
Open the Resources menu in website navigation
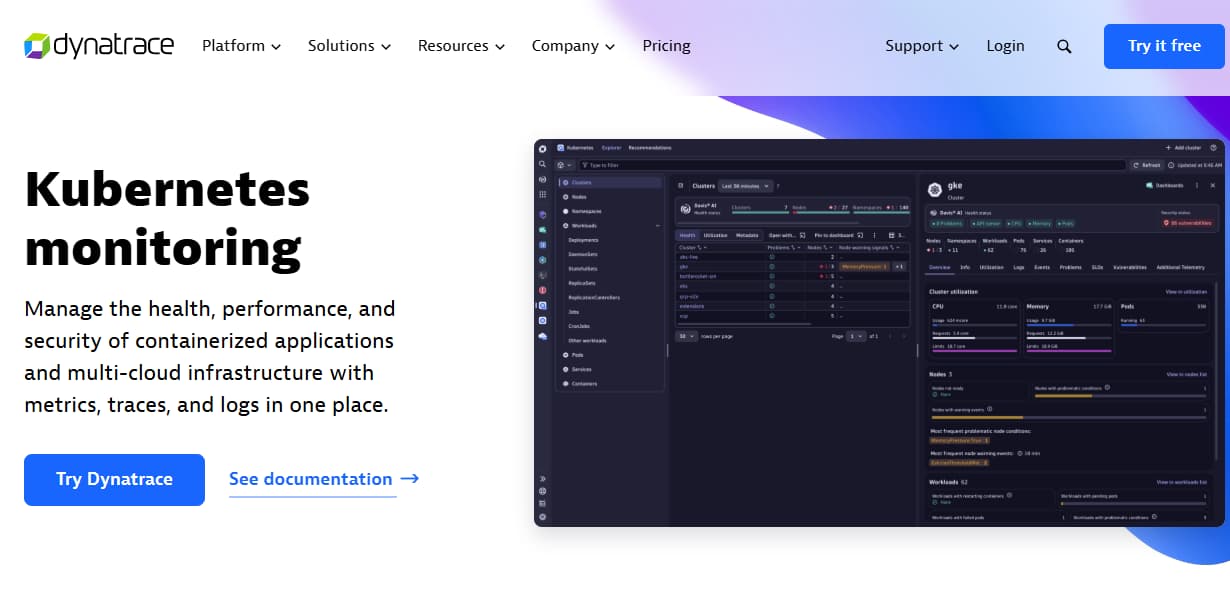click(455, 46)
